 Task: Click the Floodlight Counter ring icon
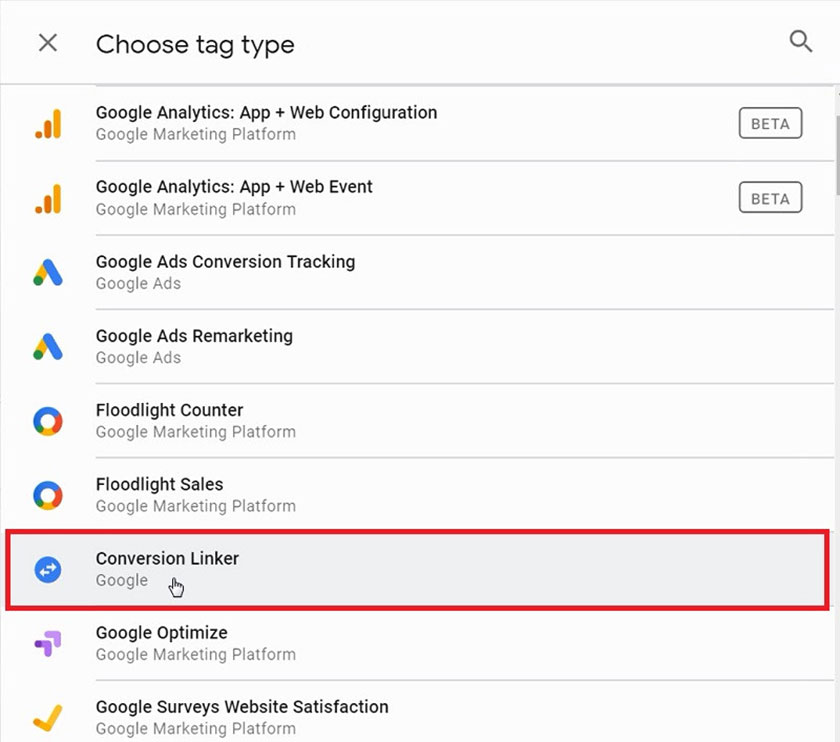point(48,421)
